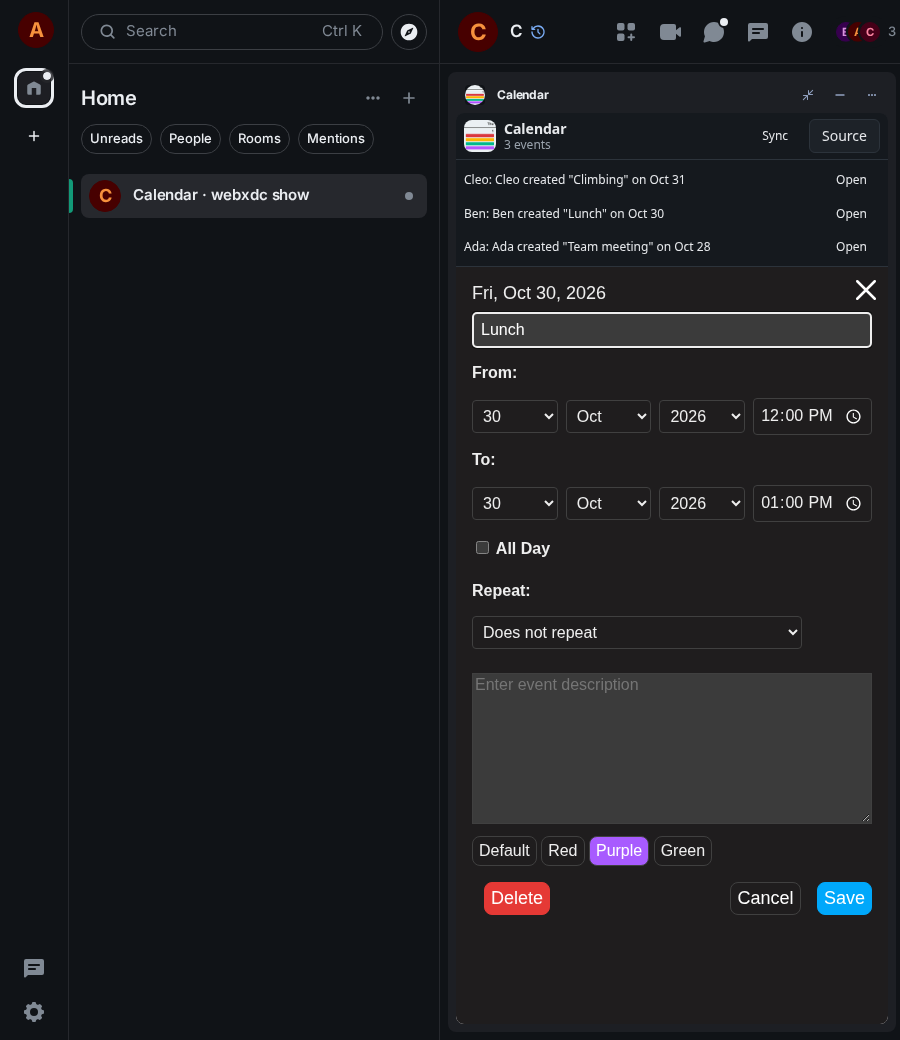Select the Green event color
The width and height of the screenshot is (900, 1040).
(682, 851)
